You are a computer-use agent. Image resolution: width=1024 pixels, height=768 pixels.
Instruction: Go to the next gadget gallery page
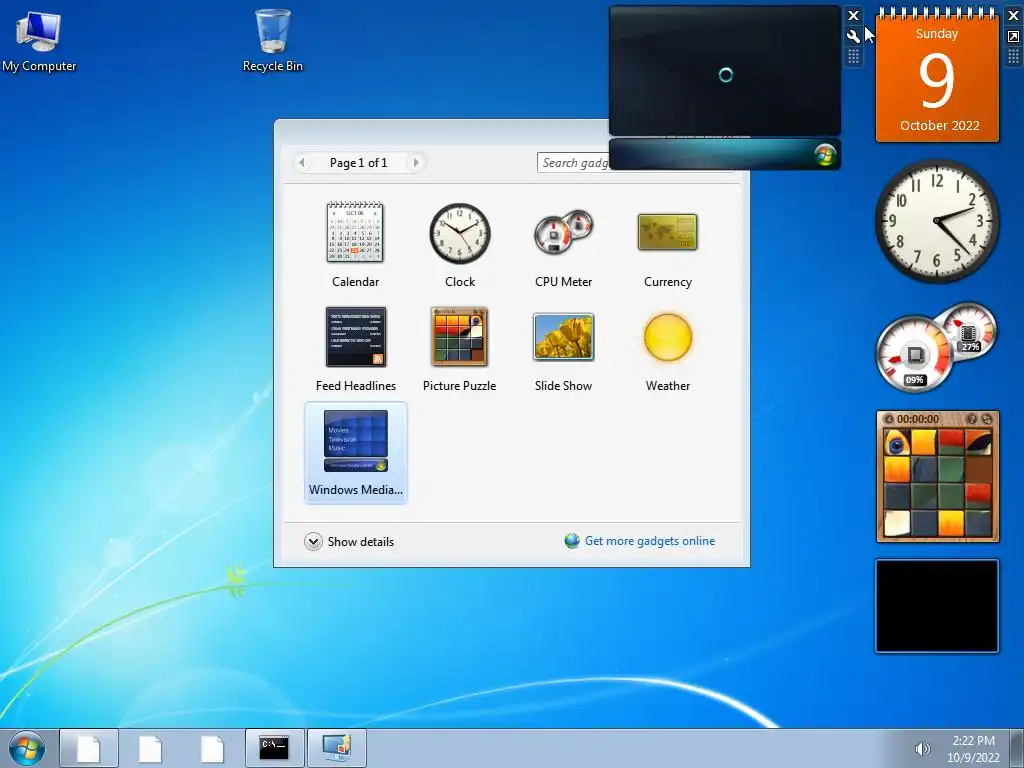(x=415, y=162)
